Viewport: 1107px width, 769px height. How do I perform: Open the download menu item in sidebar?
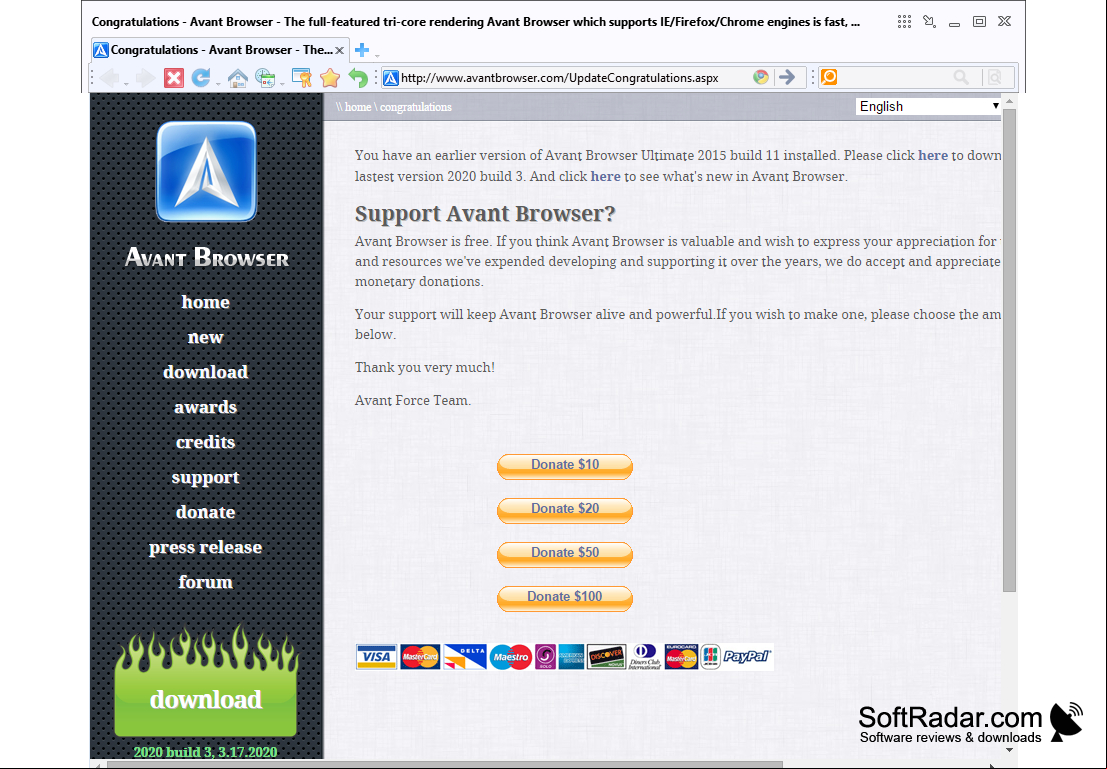205,372
